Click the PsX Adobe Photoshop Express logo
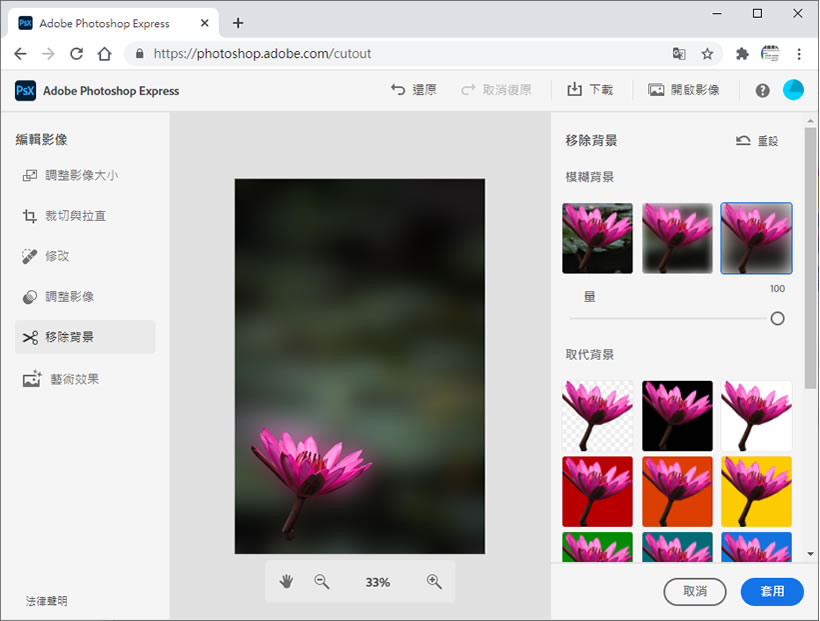This screenshot has height=621, width=820. 25,91
